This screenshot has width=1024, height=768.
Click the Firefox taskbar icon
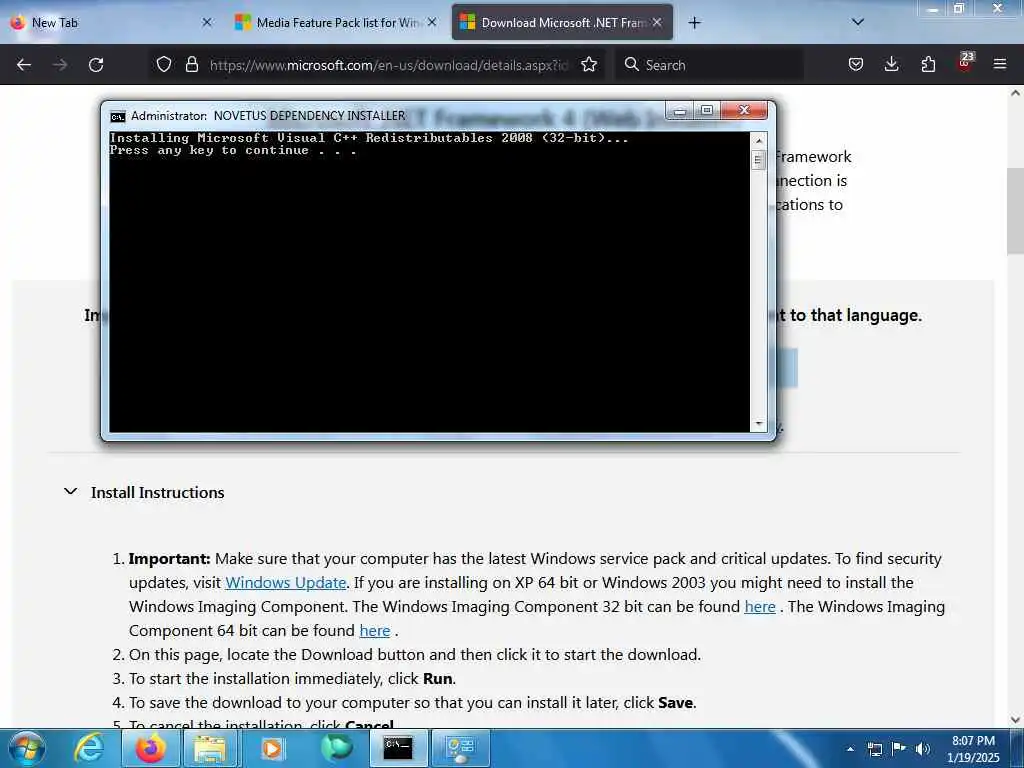(150, 748)
